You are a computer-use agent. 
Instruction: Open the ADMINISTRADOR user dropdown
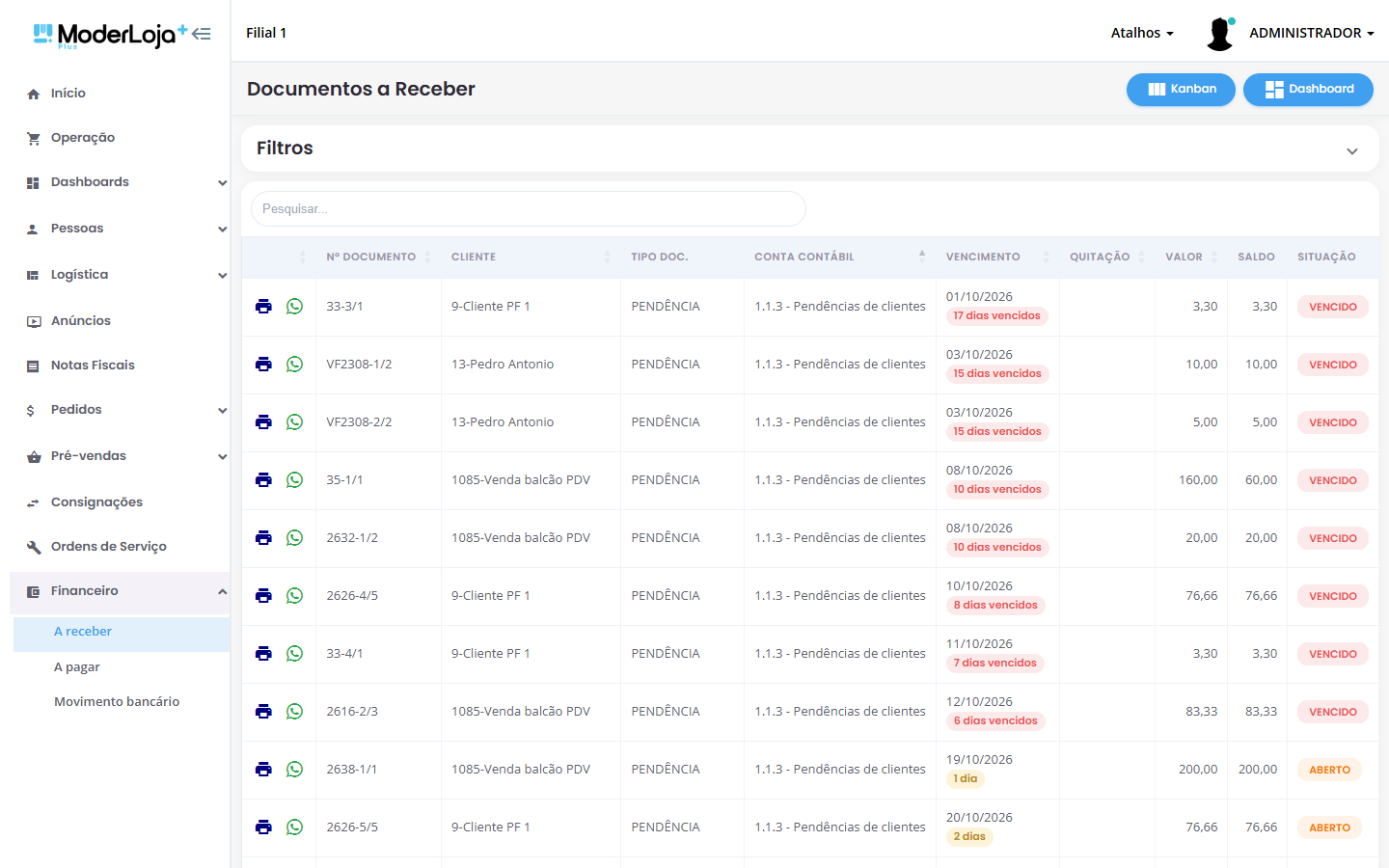coord(1312,33)
